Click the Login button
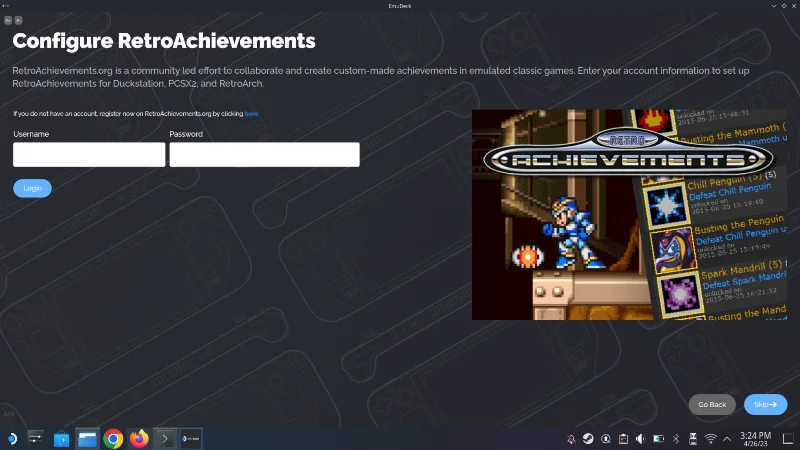 coord(32,188)
